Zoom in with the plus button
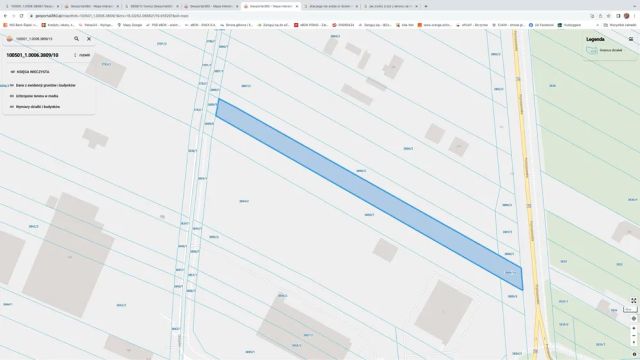 [634, 328]
